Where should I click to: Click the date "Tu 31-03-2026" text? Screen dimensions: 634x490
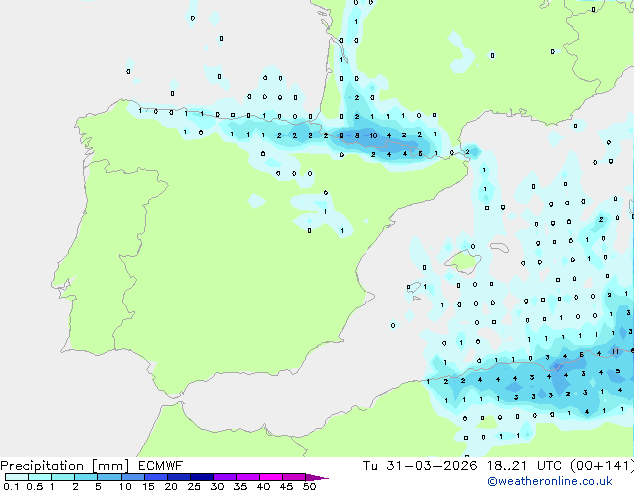point(420,466)
